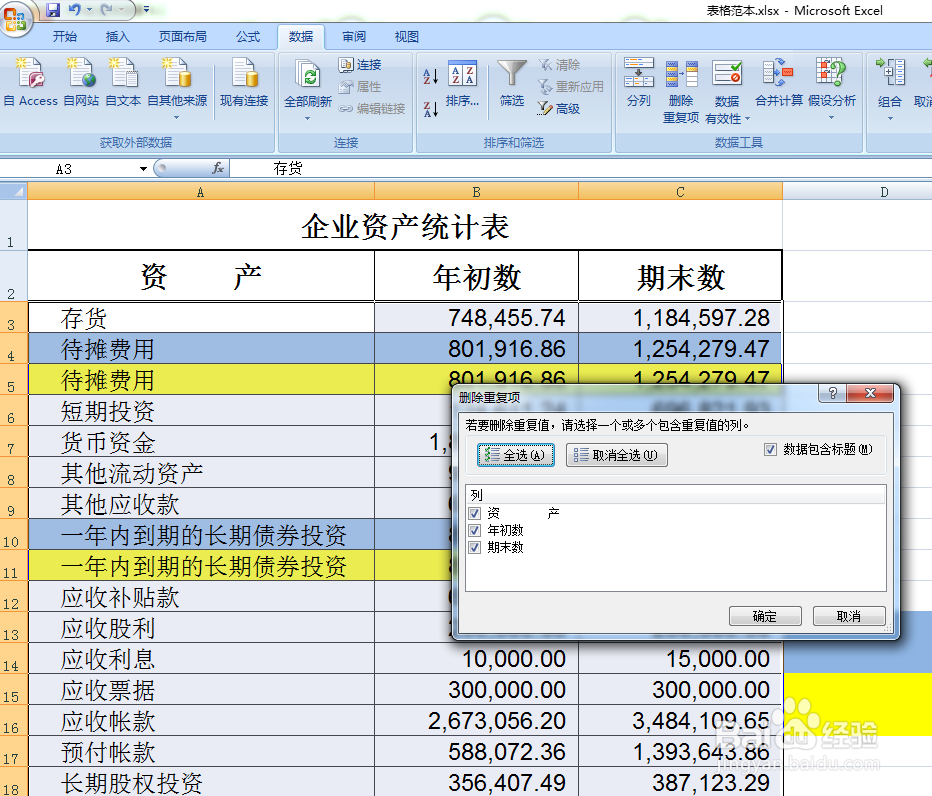This screenshot has width=932, height=796.
Task: Open the 数据有效性 dropdown arrow
Action: [747, 119]
